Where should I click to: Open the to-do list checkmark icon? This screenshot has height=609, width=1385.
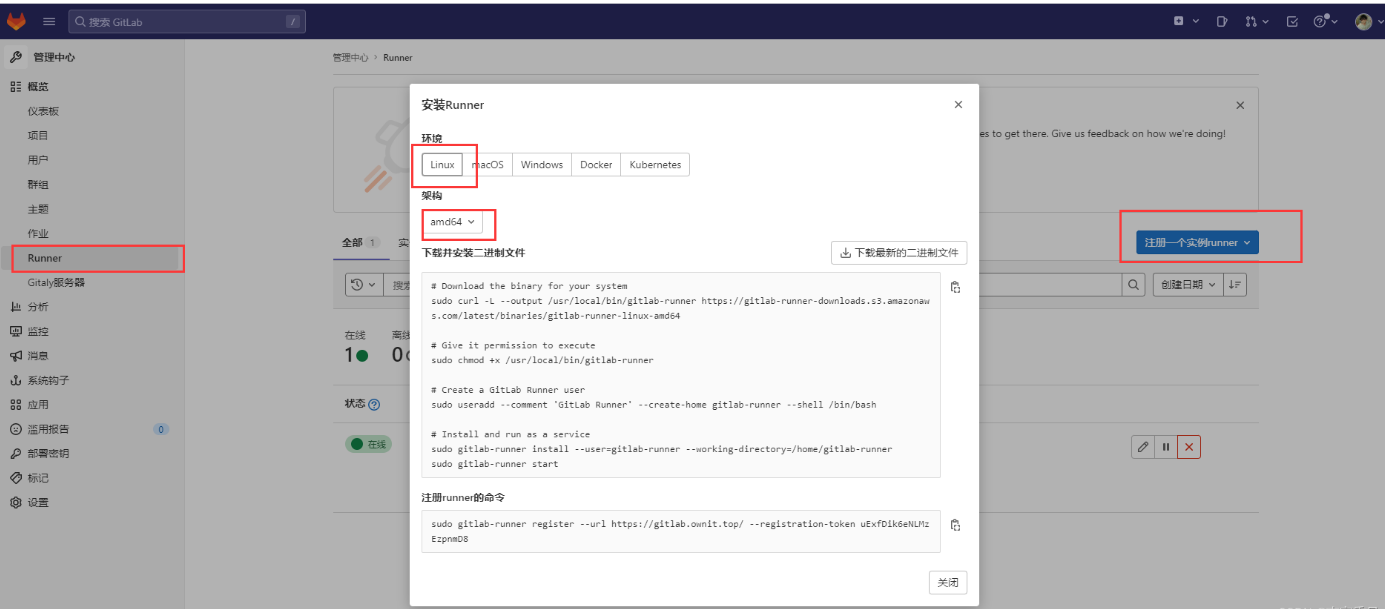1292,21
